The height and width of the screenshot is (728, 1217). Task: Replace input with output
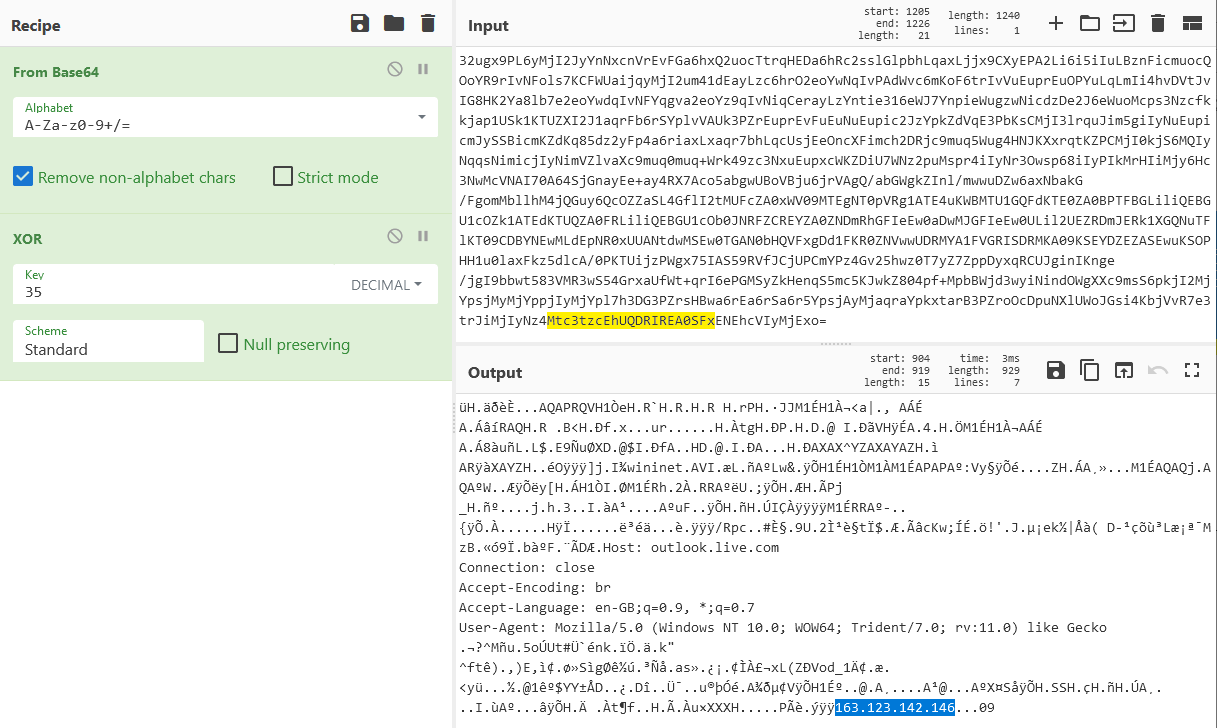pyautogui.click(x=1123, y=371)
